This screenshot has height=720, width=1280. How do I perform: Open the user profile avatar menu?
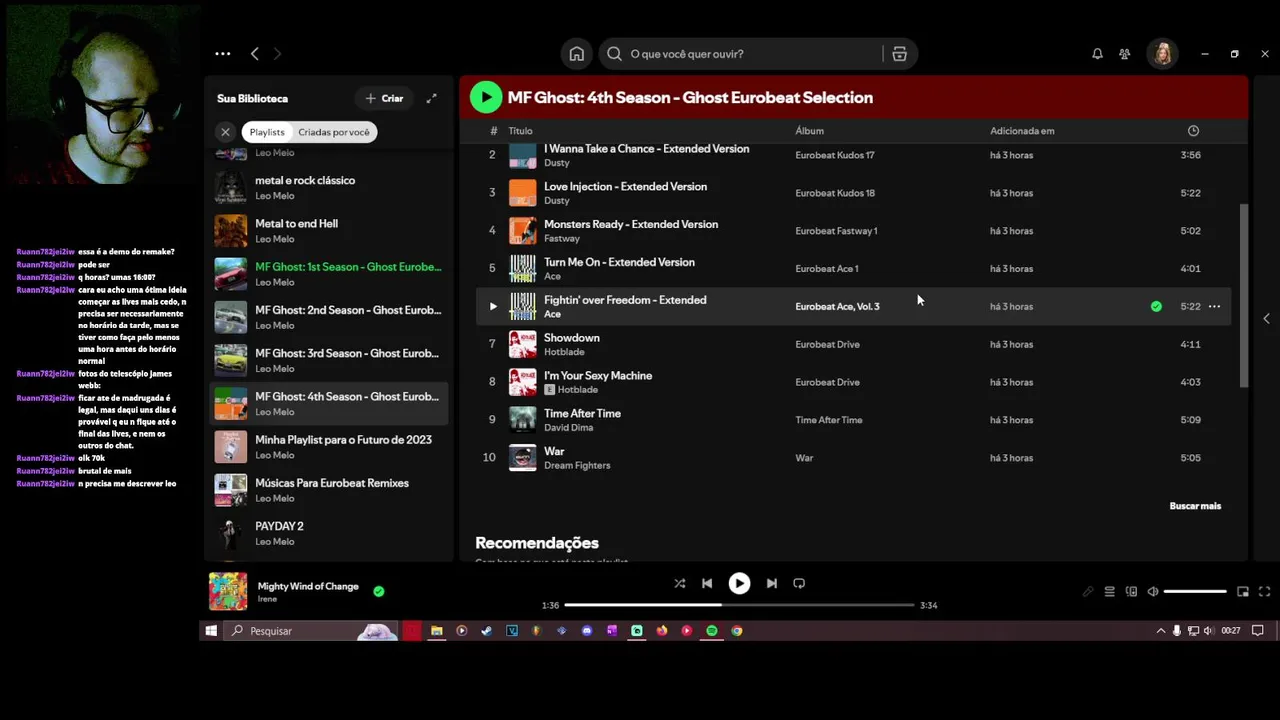tap(1162, 54)
